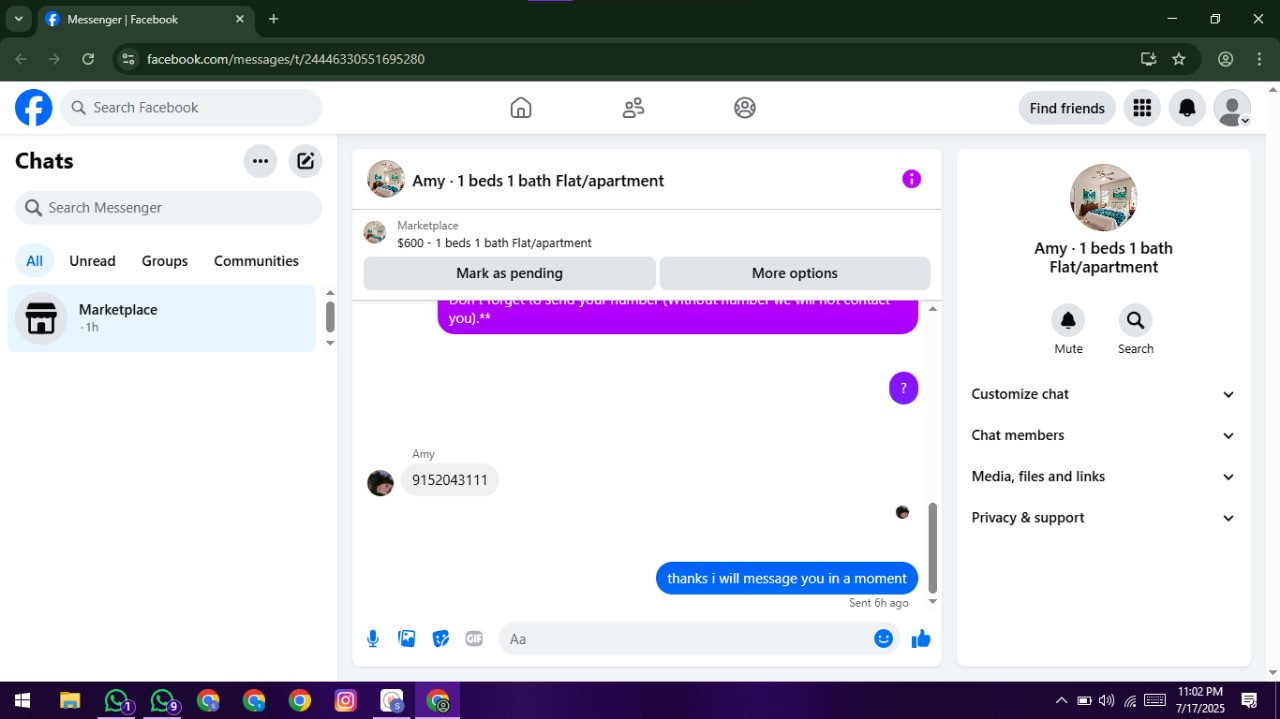Click the Aa message input box
Screen dimensions: 1280x719
(699, 639)
